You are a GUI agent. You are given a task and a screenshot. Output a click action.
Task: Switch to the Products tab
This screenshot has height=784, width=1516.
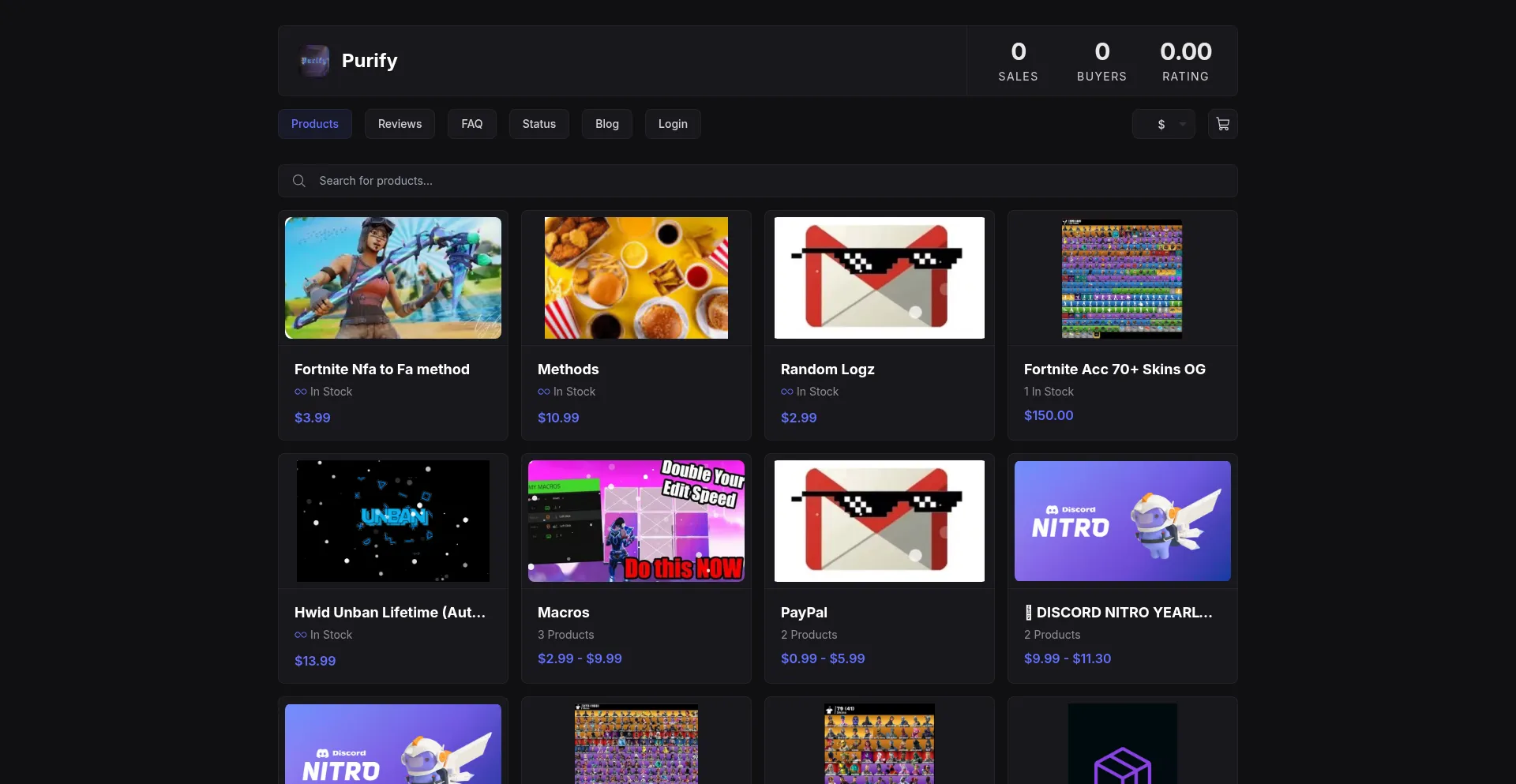point(314,124)
